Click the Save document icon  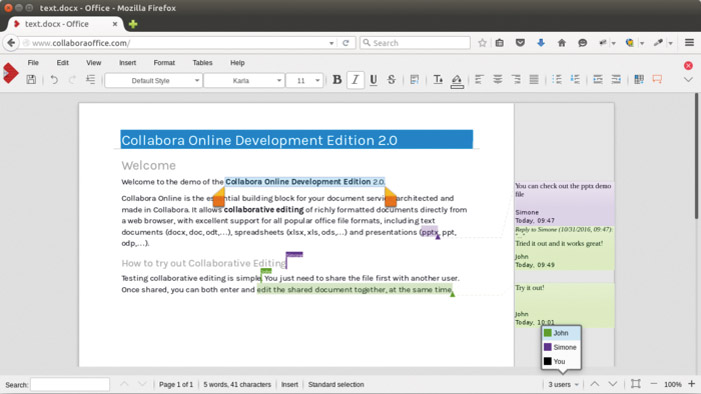coord(31,80)
